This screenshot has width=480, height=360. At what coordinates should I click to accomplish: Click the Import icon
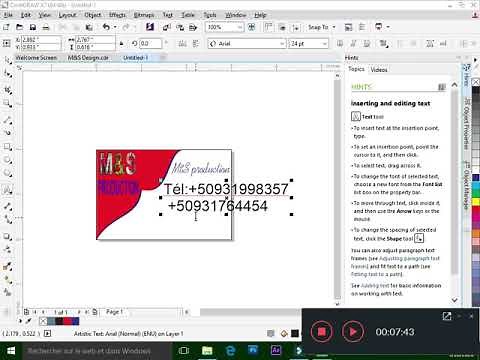167,27
